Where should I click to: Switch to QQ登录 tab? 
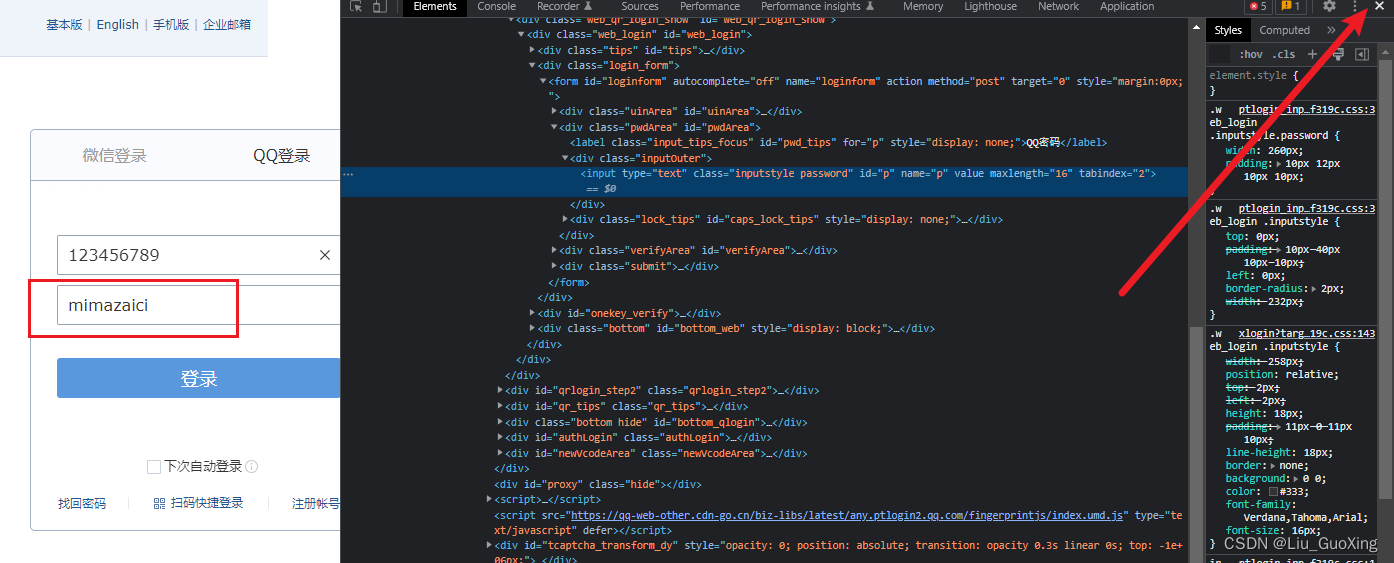[x=281, y=155]
